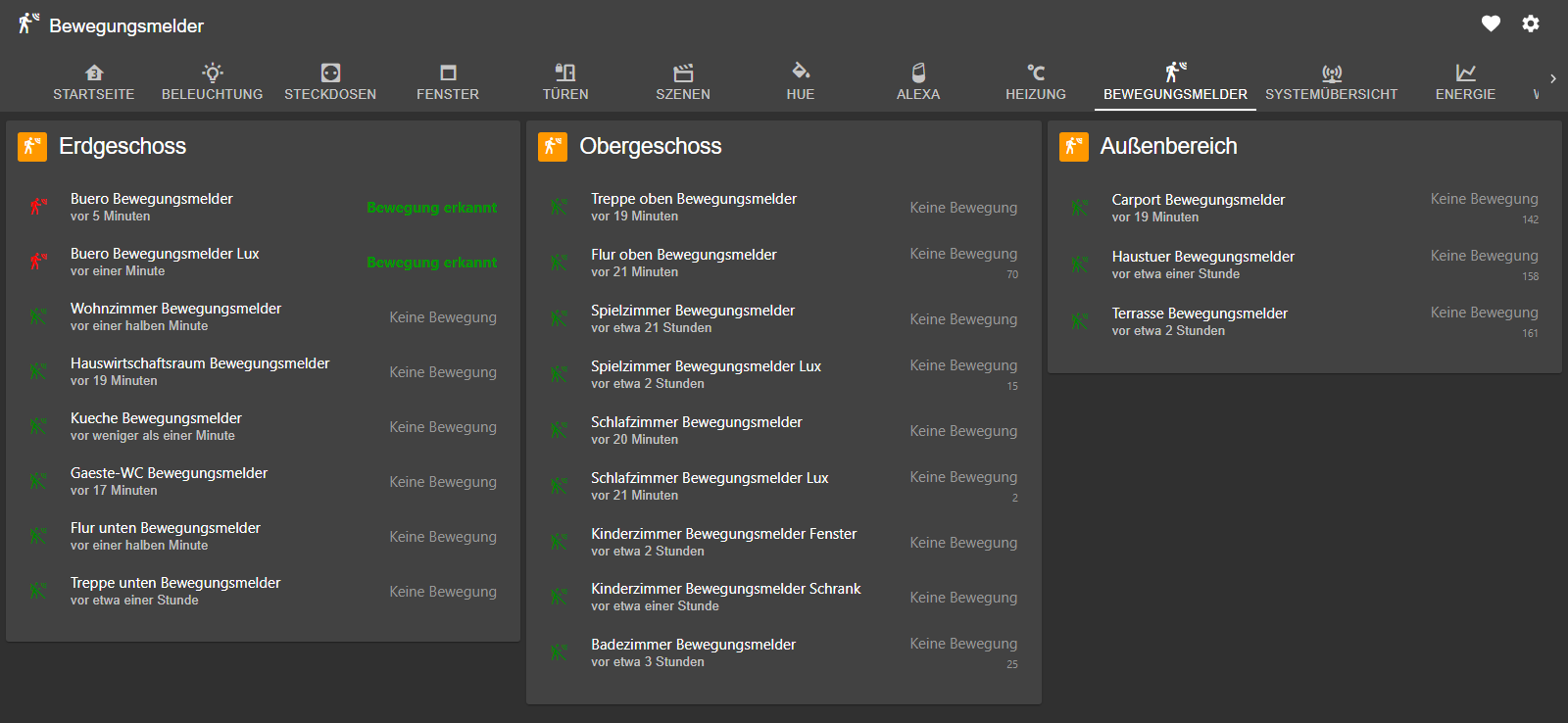Switch to the Startseite tab
Image resolution: width=1568 pixels, height=723 pixels.
94,82
